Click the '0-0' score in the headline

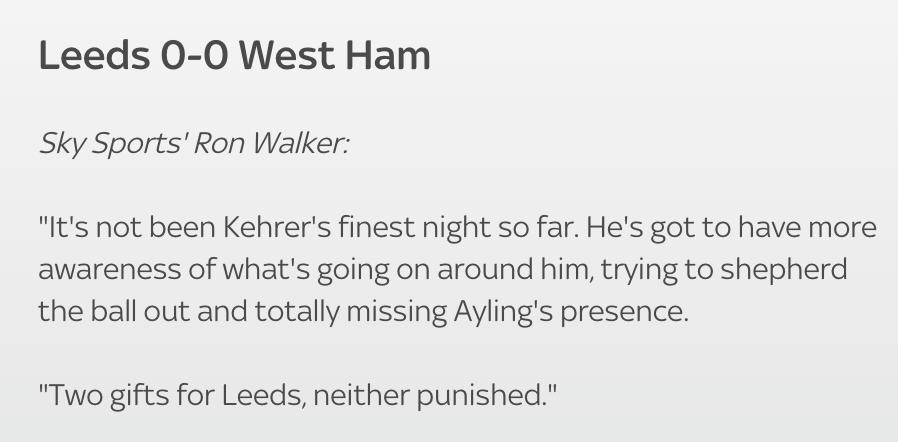(x=195, y=56)
